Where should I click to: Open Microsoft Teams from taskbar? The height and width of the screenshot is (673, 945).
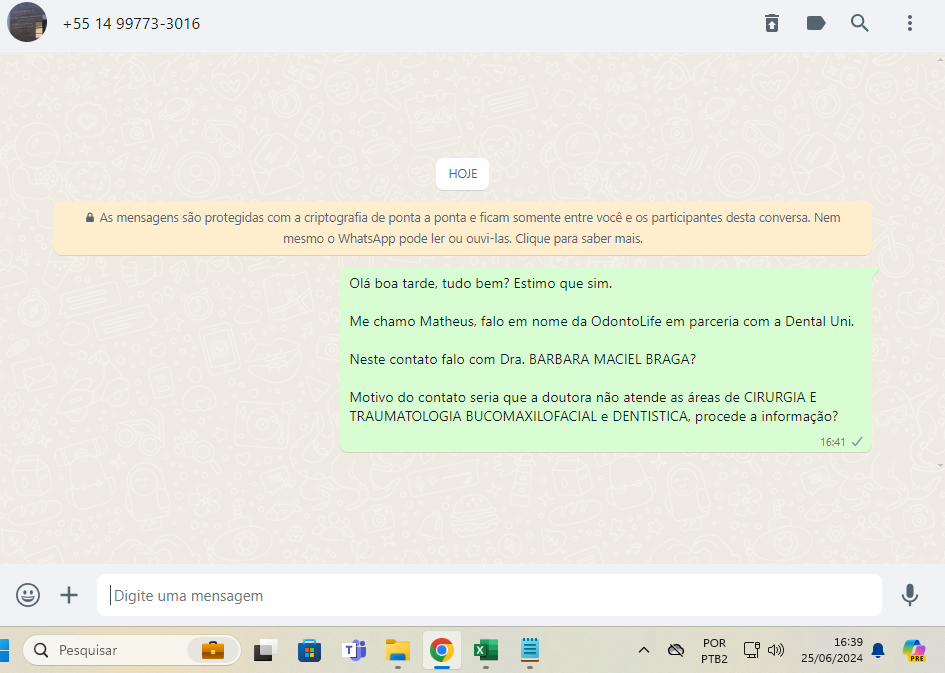[x=354, y=651]
